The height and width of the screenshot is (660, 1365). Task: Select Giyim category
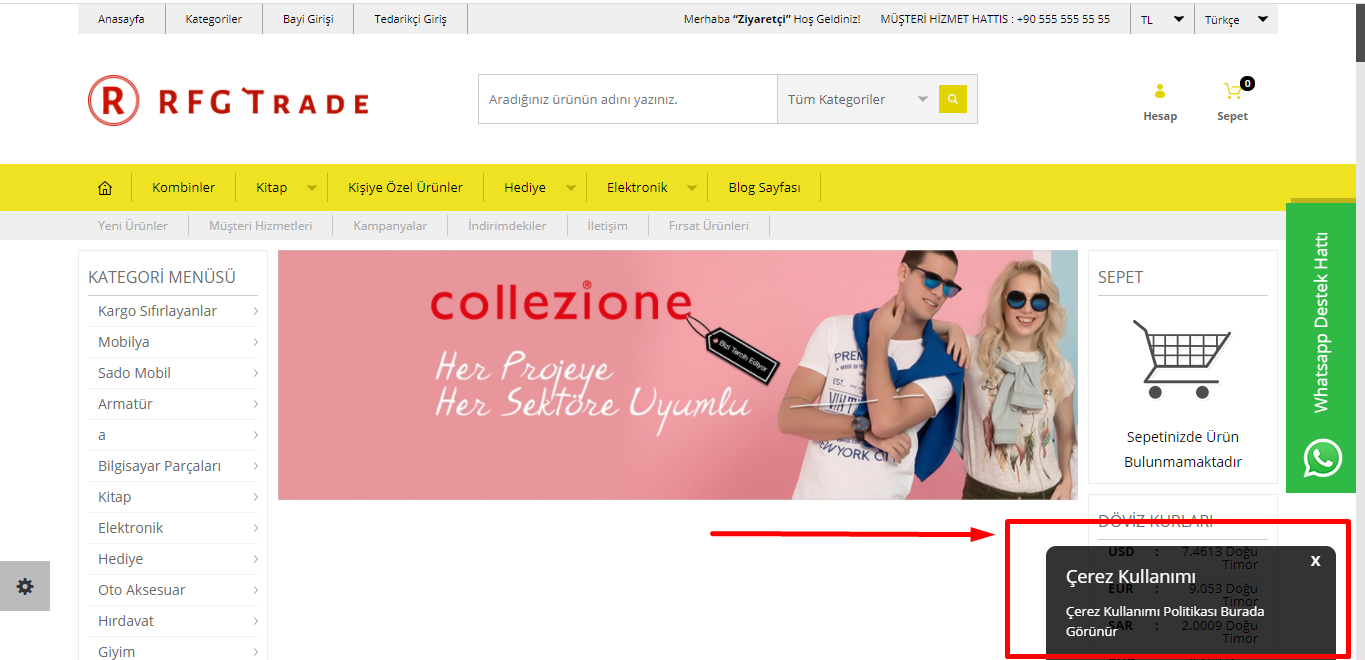tap(116, 652)
